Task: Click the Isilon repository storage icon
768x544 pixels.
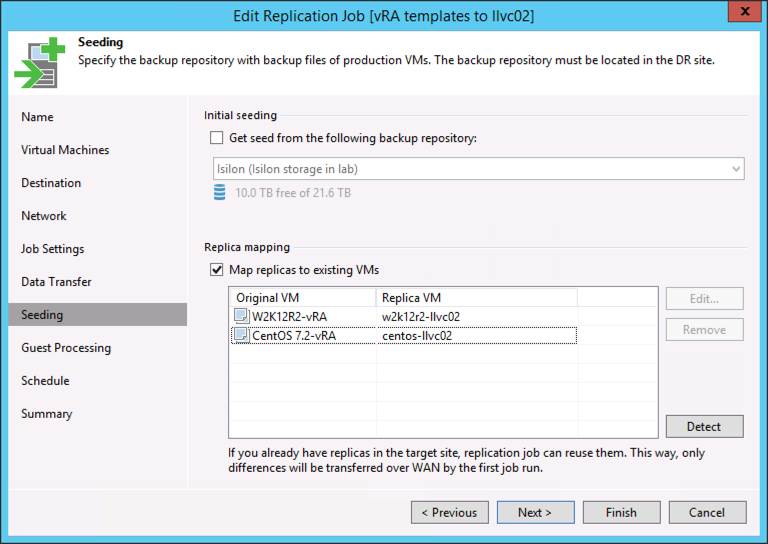Action: click(x=220, y=193)
